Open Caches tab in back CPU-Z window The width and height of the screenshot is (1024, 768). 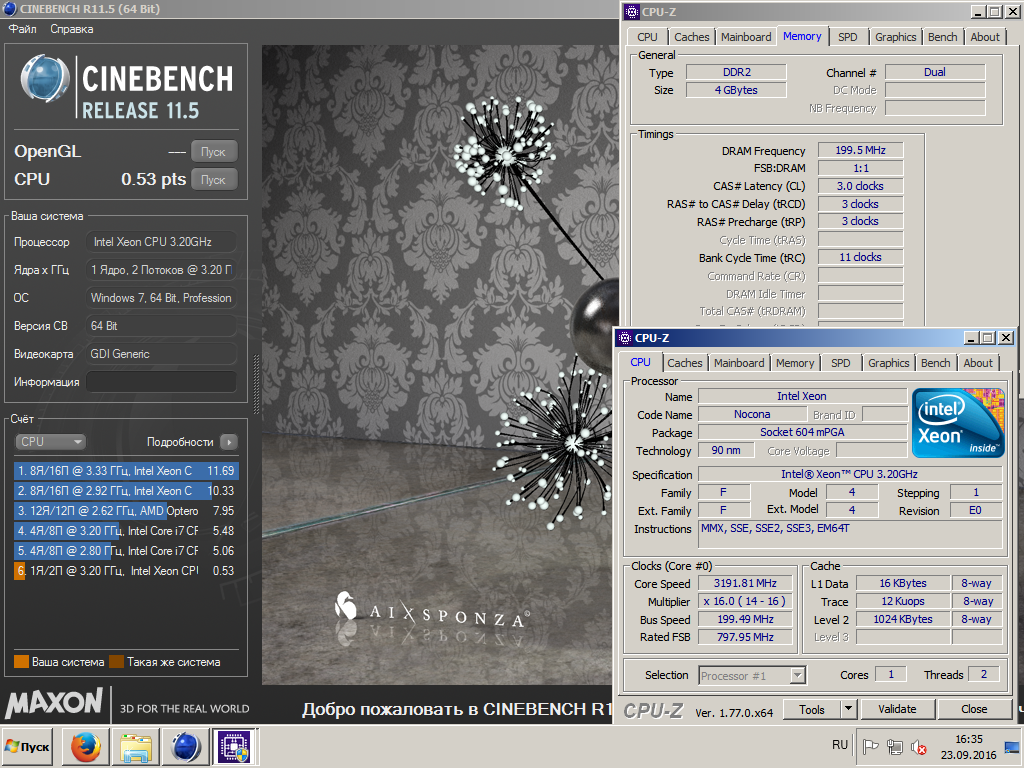pyautogui.click(x=692, y=37)
